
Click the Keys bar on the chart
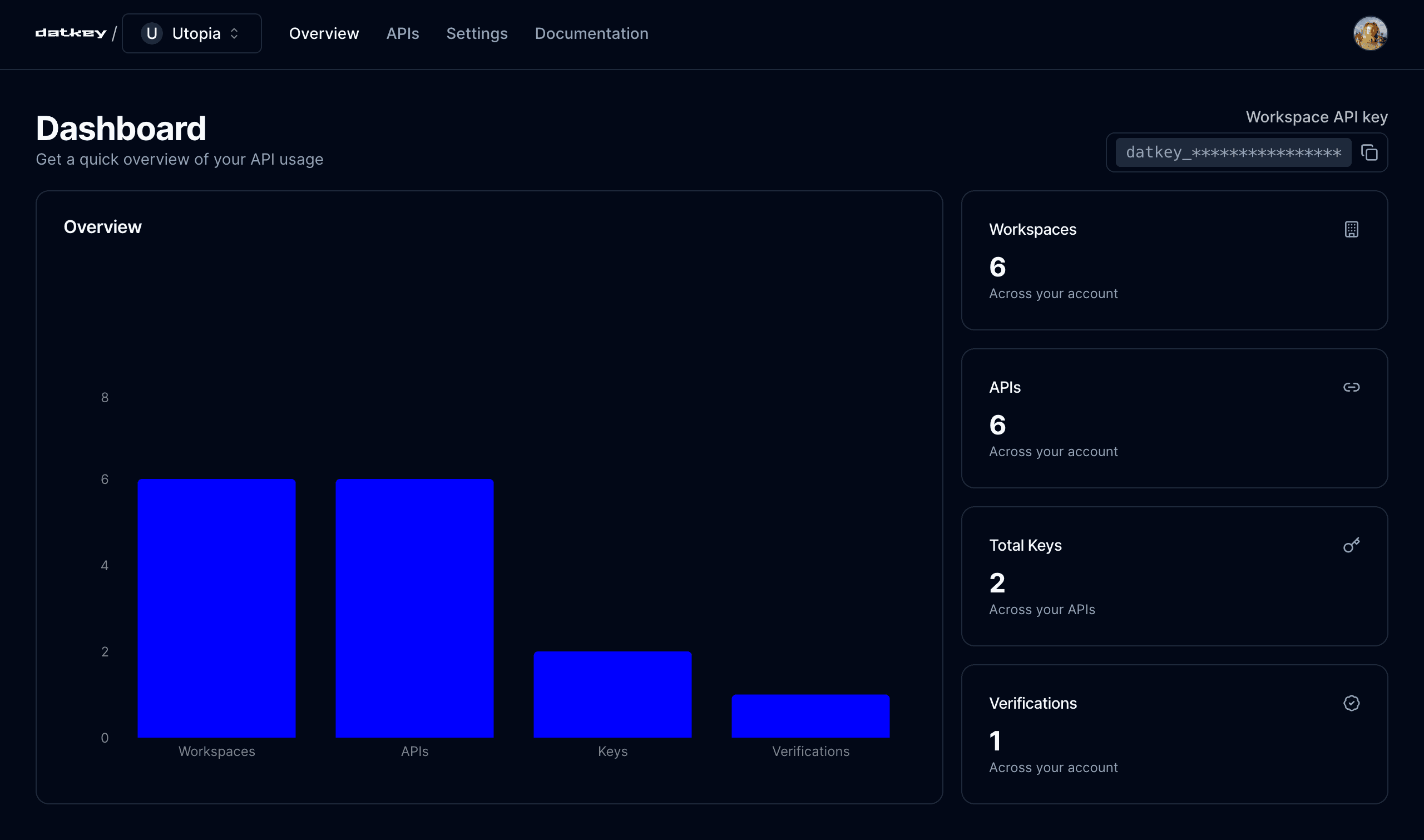(612, 694)
